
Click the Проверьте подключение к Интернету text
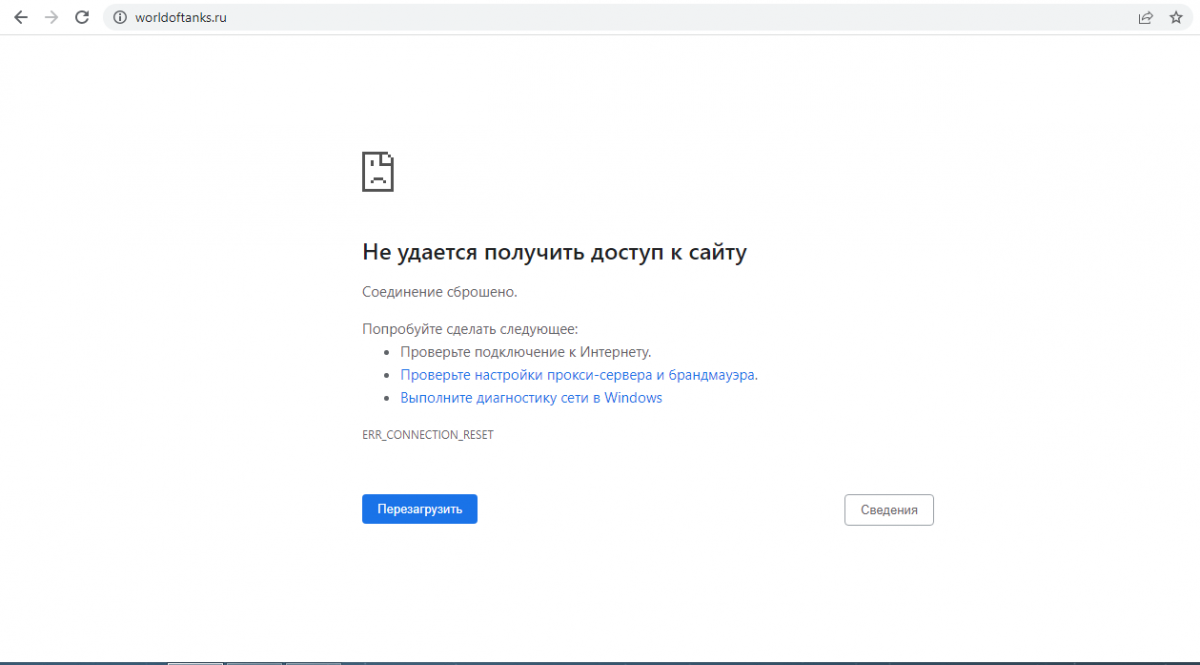(x=525, y=352)
